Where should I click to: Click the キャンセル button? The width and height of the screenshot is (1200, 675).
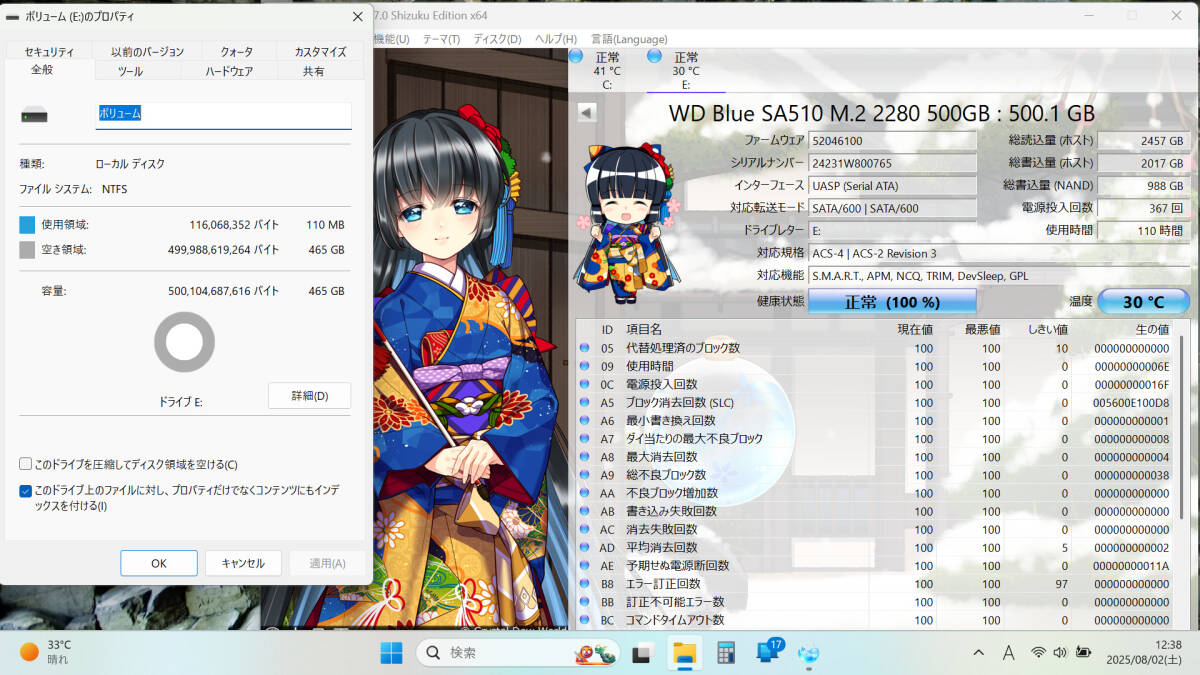243,563
